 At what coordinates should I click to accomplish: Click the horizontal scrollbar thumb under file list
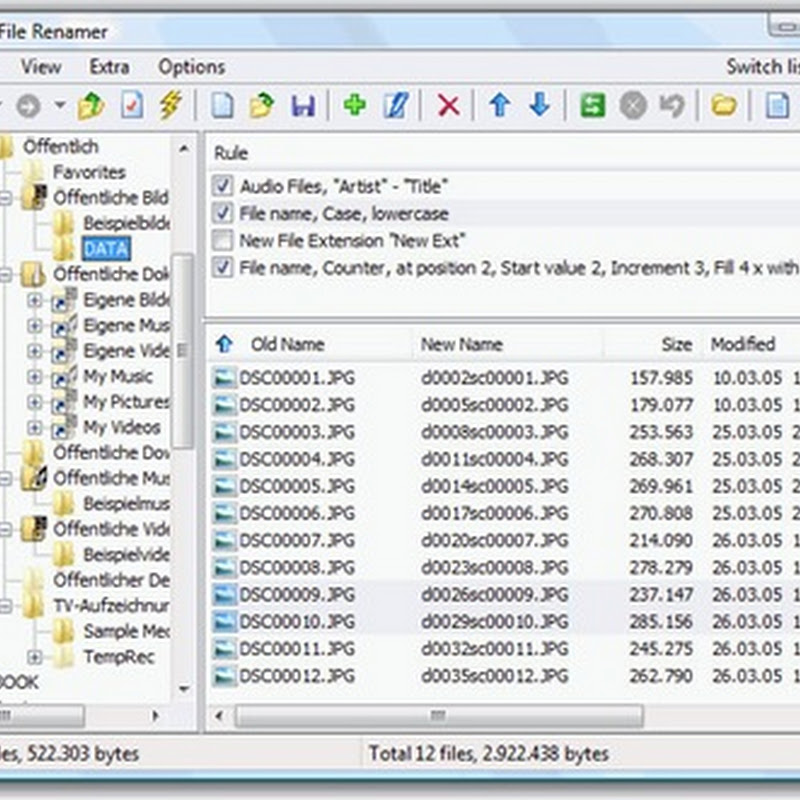(x=439, y=716)
